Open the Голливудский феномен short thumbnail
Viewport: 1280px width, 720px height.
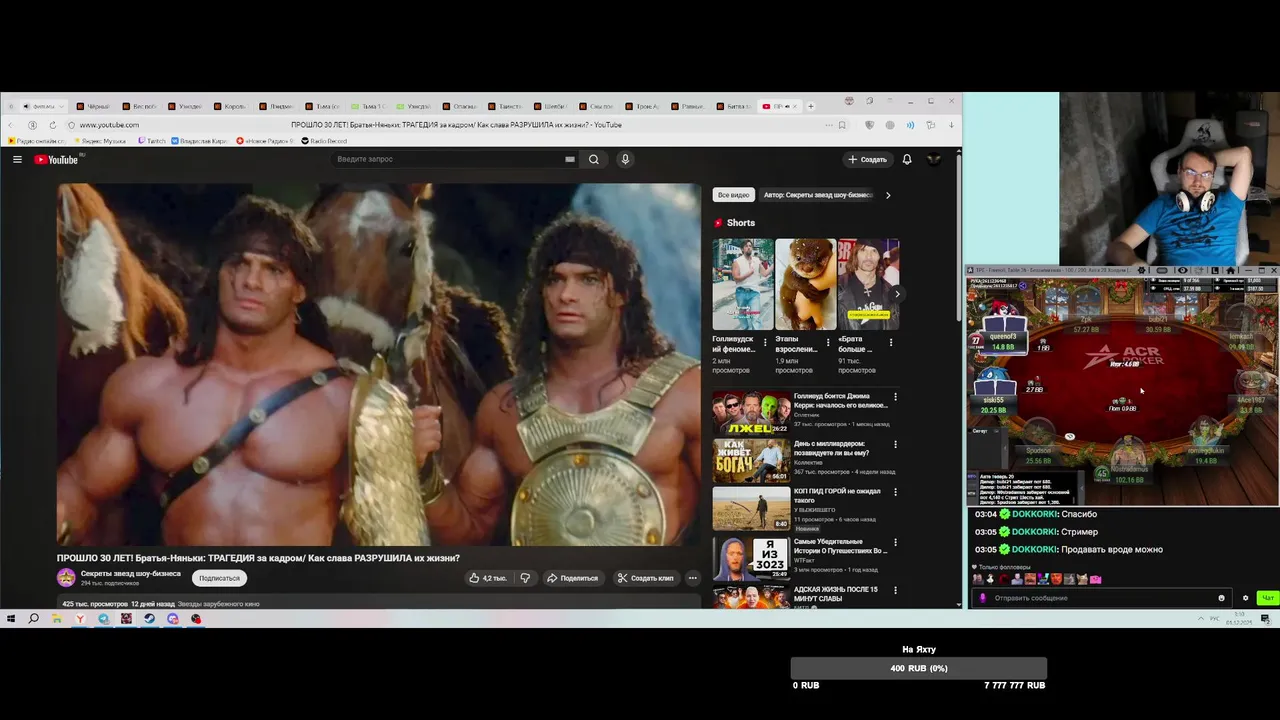click(x=743, y=284)
